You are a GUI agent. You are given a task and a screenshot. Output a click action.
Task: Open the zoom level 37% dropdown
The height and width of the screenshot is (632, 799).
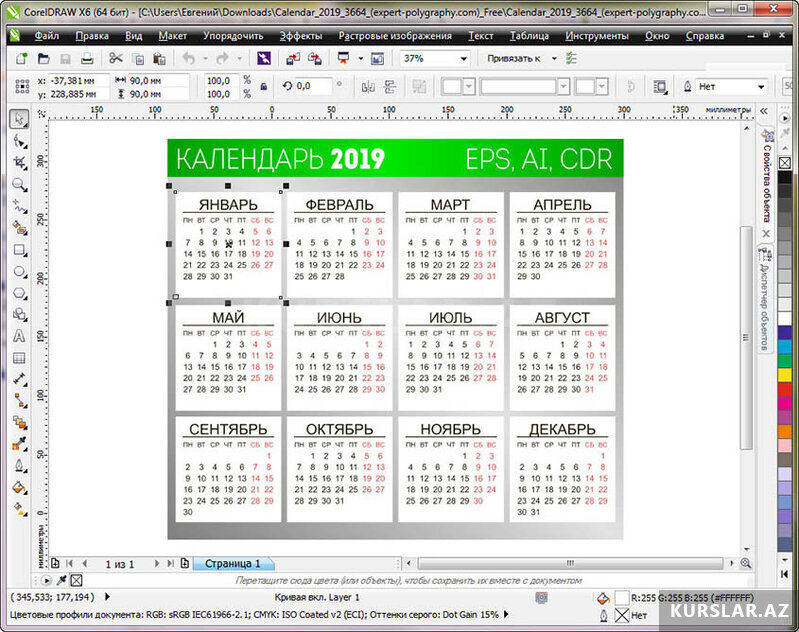click(x=463, y=59)
